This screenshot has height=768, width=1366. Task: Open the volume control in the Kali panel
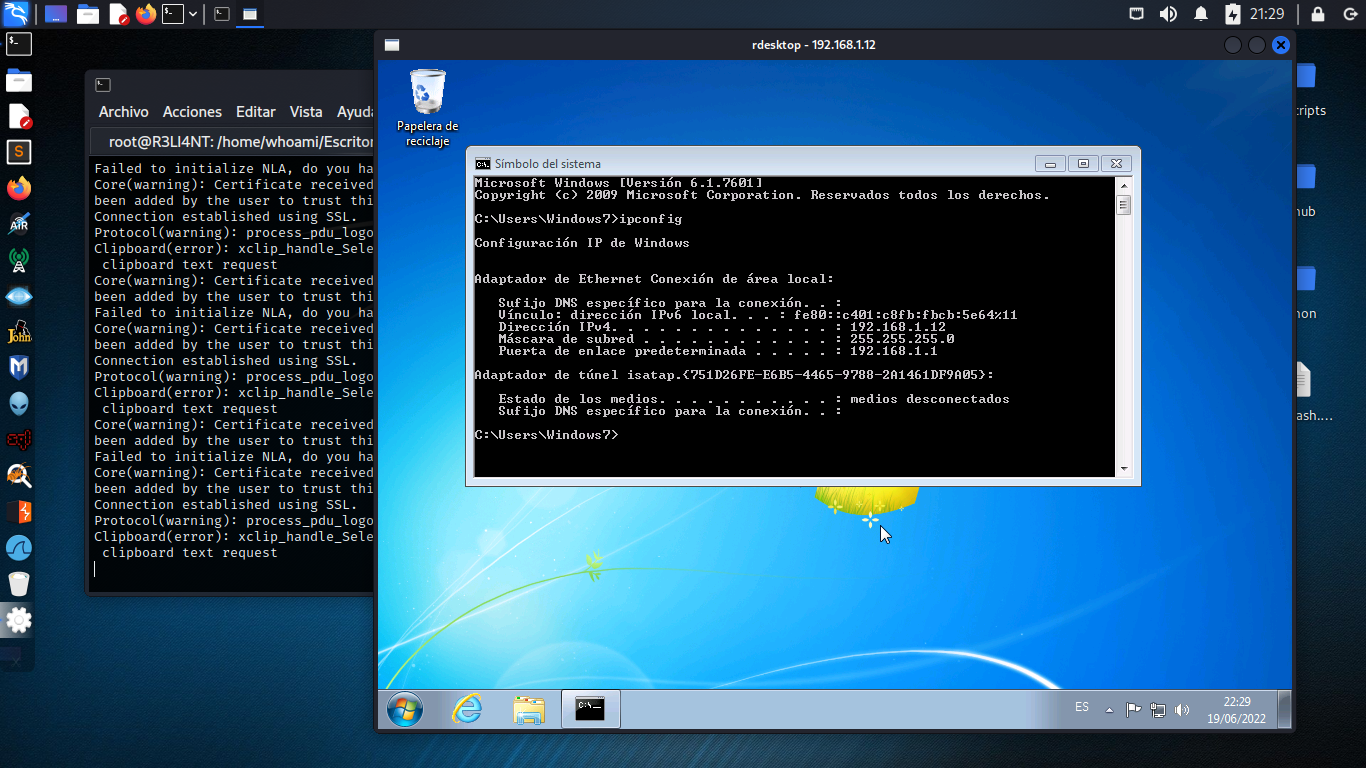tap(1168, 14)
